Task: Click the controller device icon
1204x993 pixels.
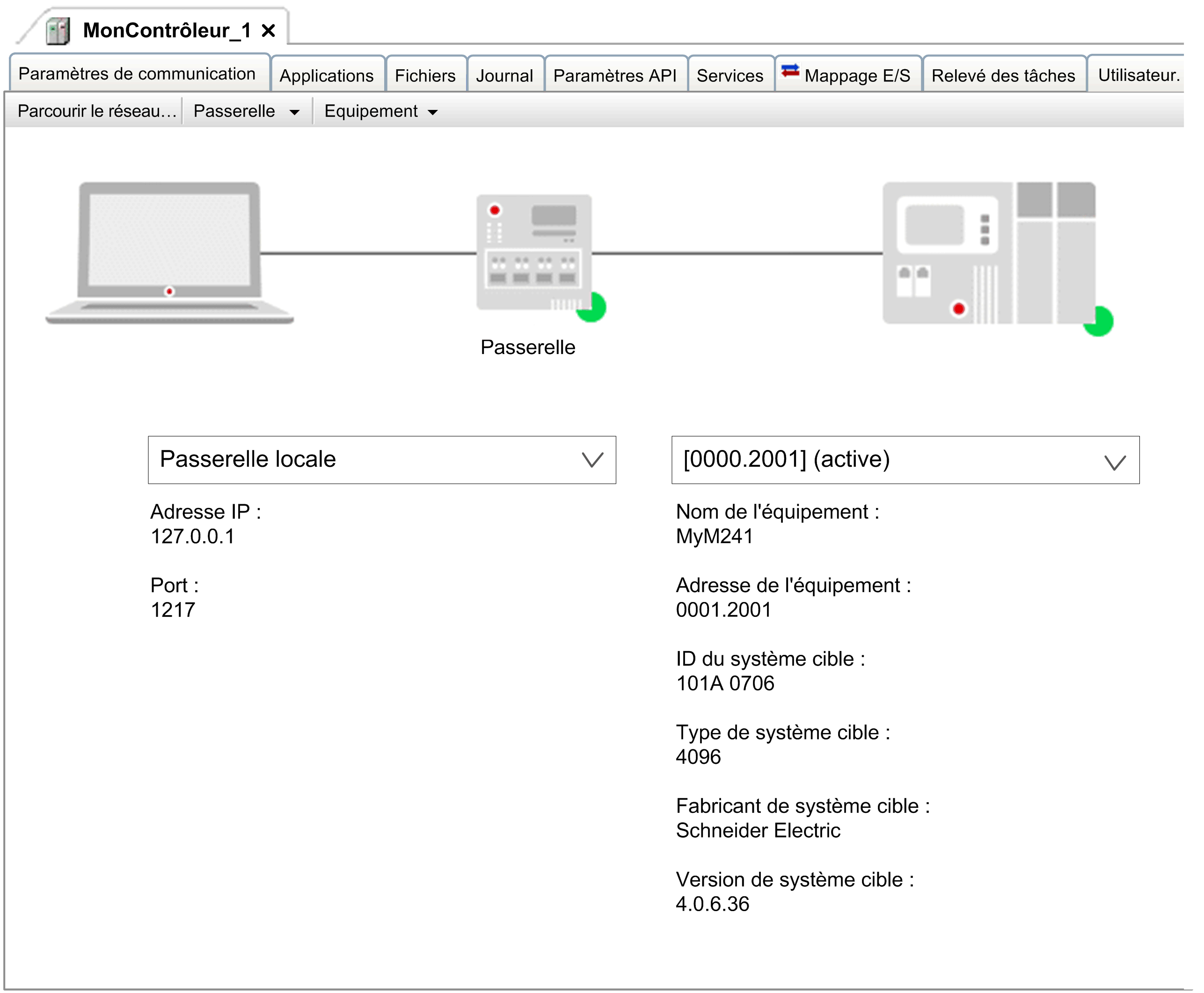Action: pos(988,253)
